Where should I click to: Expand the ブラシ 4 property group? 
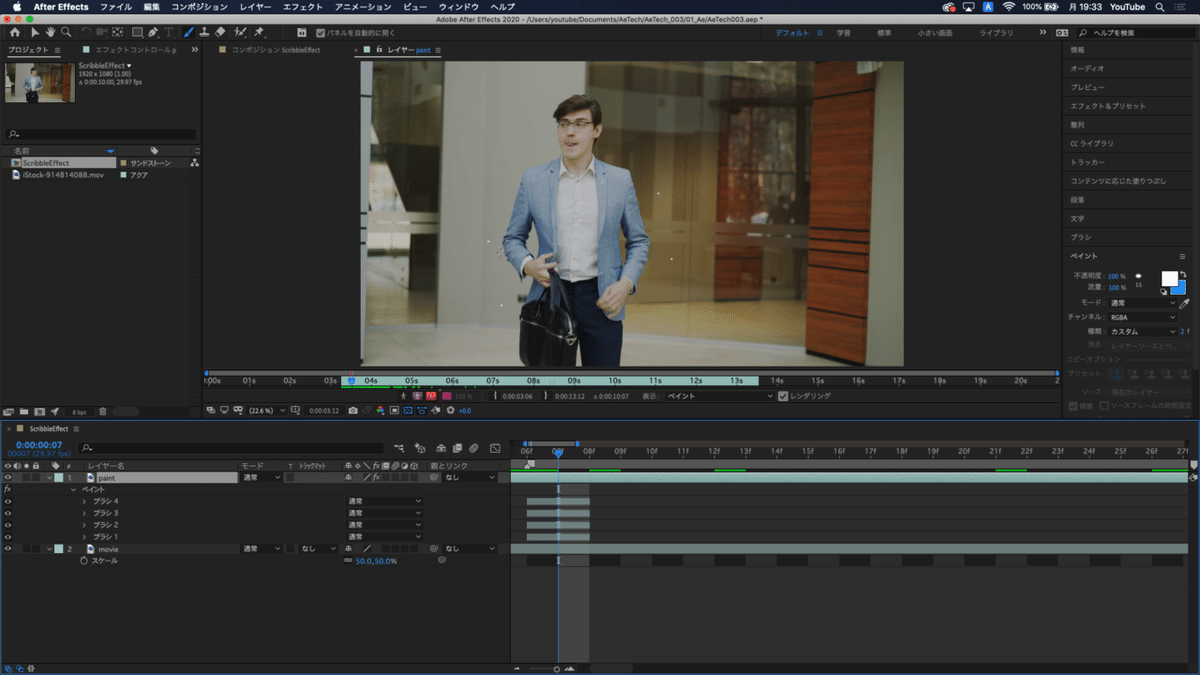tap(84, 501)
